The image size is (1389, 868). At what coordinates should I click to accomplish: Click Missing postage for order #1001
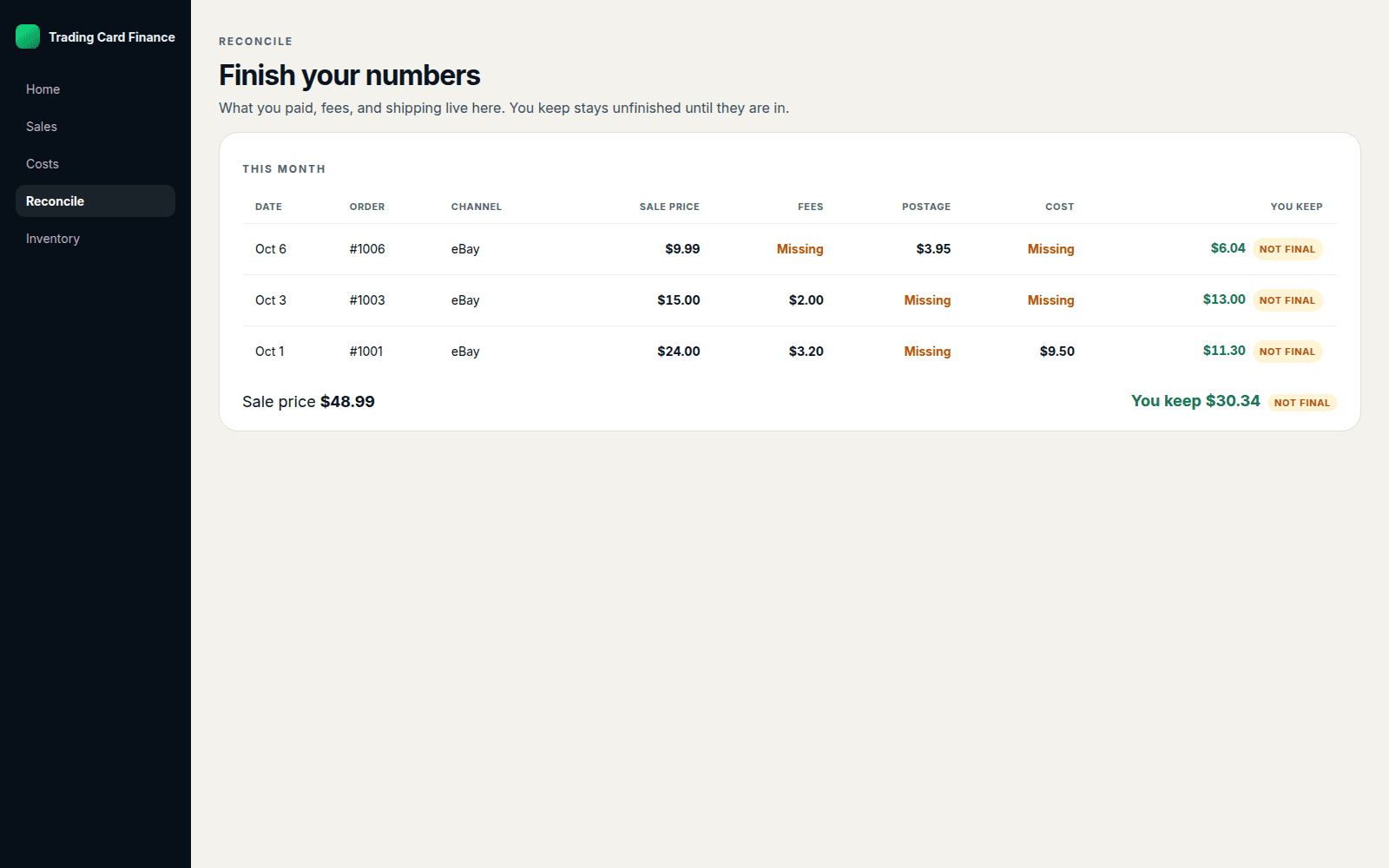point(927,352)
